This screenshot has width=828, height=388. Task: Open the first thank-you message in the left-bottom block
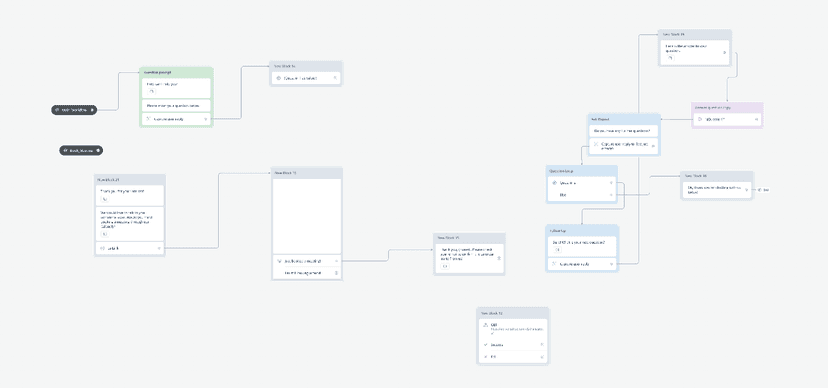tap(130, 195)
